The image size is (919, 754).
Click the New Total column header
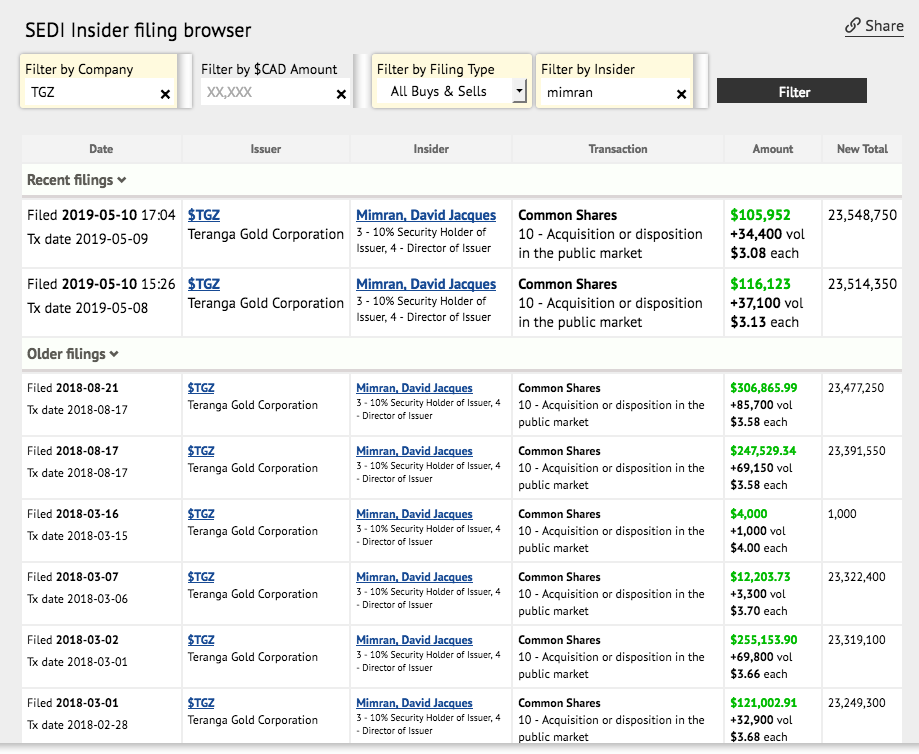(x=862, y=149)
